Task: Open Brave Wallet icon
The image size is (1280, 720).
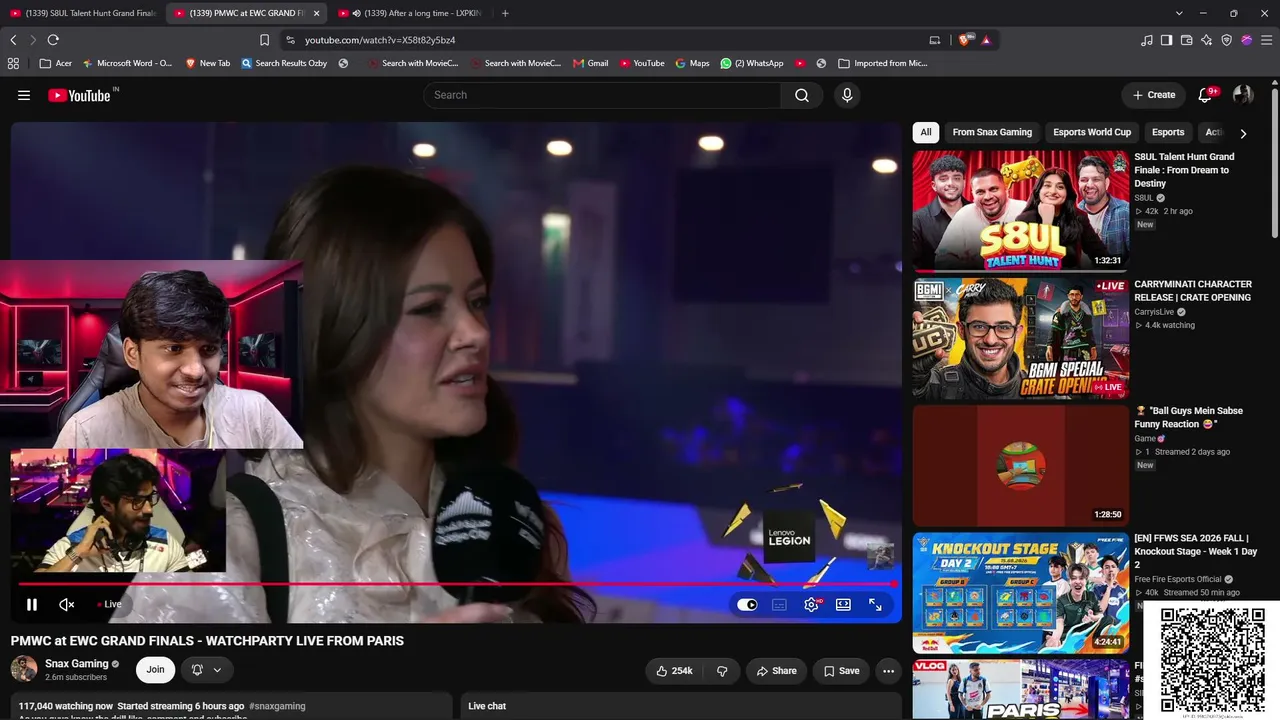Action: click(x=1187, y=40)
